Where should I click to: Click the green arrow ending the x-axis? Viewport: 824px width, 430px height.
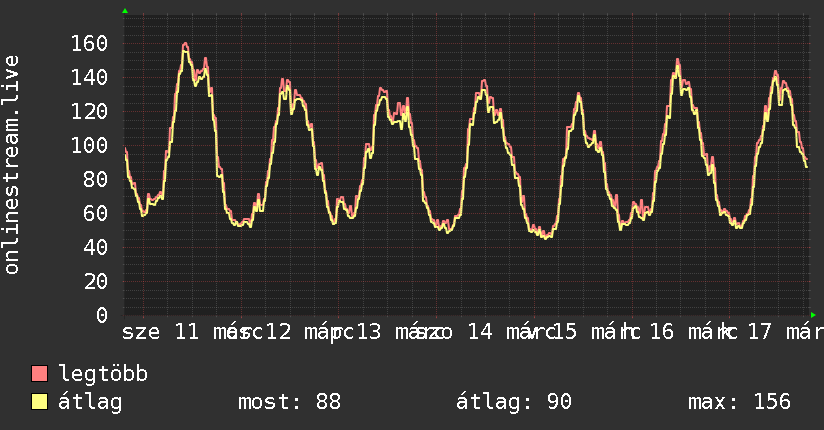click(813, 315)
